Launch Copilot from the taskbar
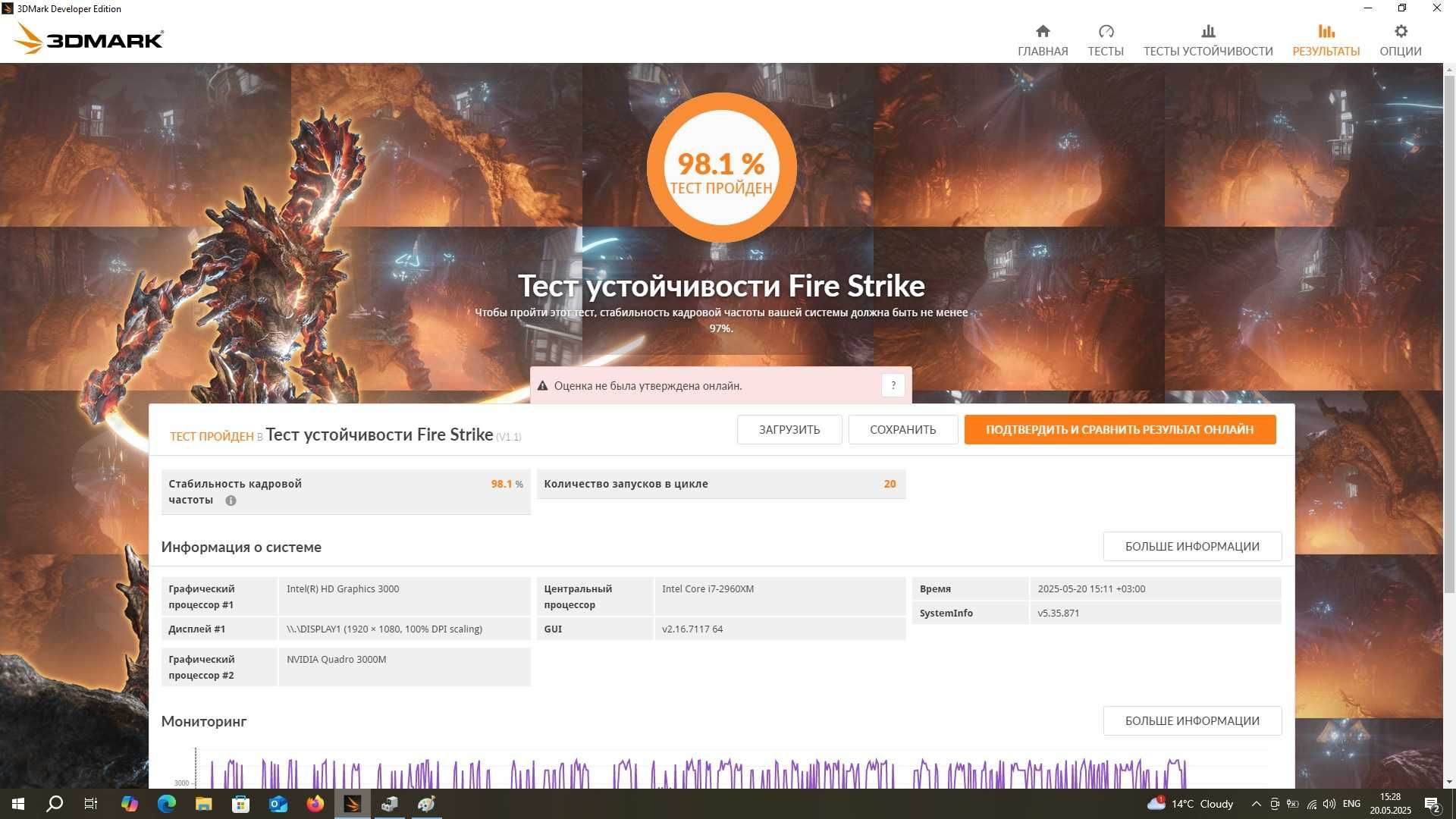Screen dimensions: 1456x819 click(129, 804)
